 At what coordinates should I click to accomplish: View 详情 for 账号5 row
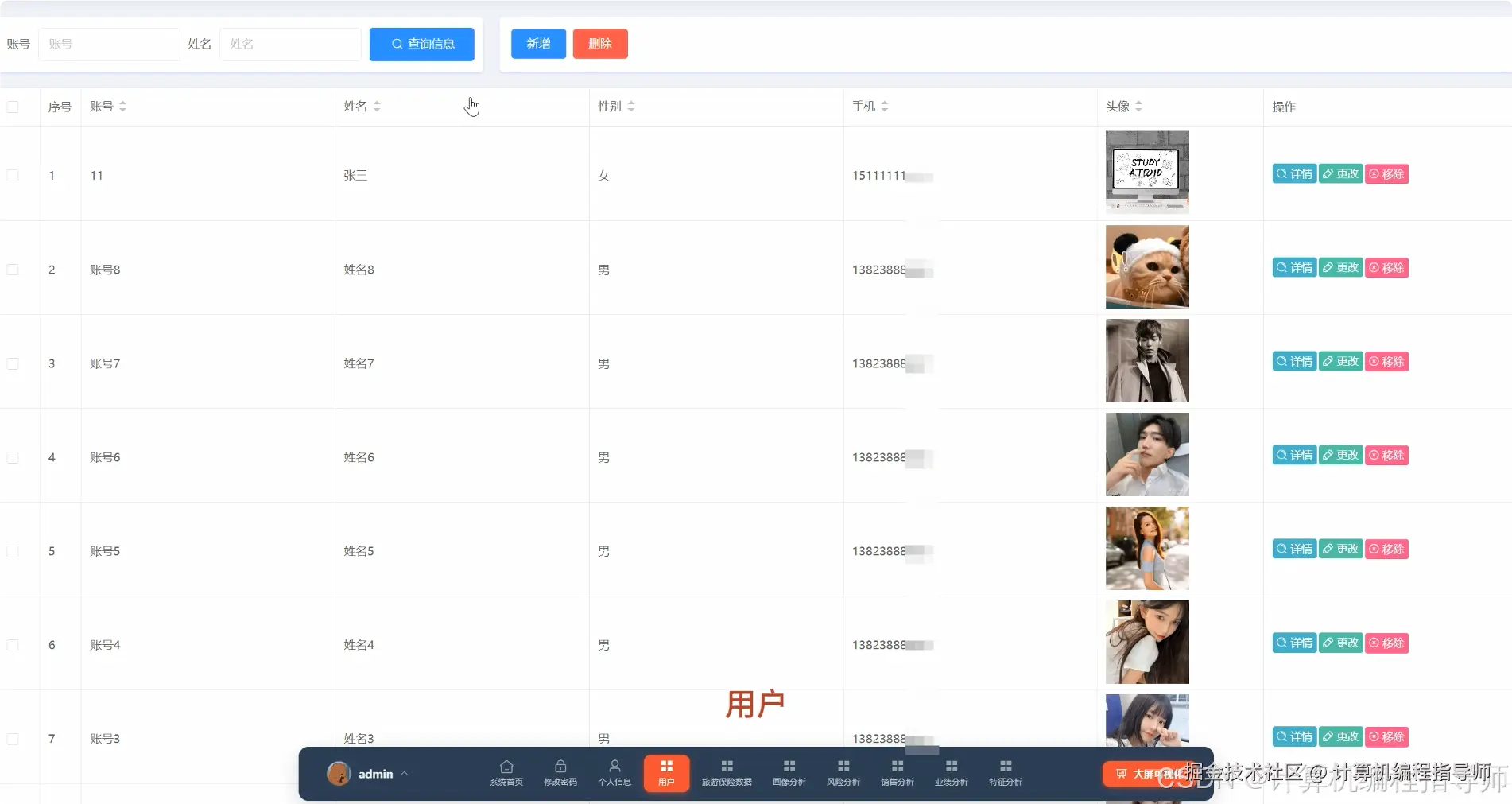(1294, 550)
